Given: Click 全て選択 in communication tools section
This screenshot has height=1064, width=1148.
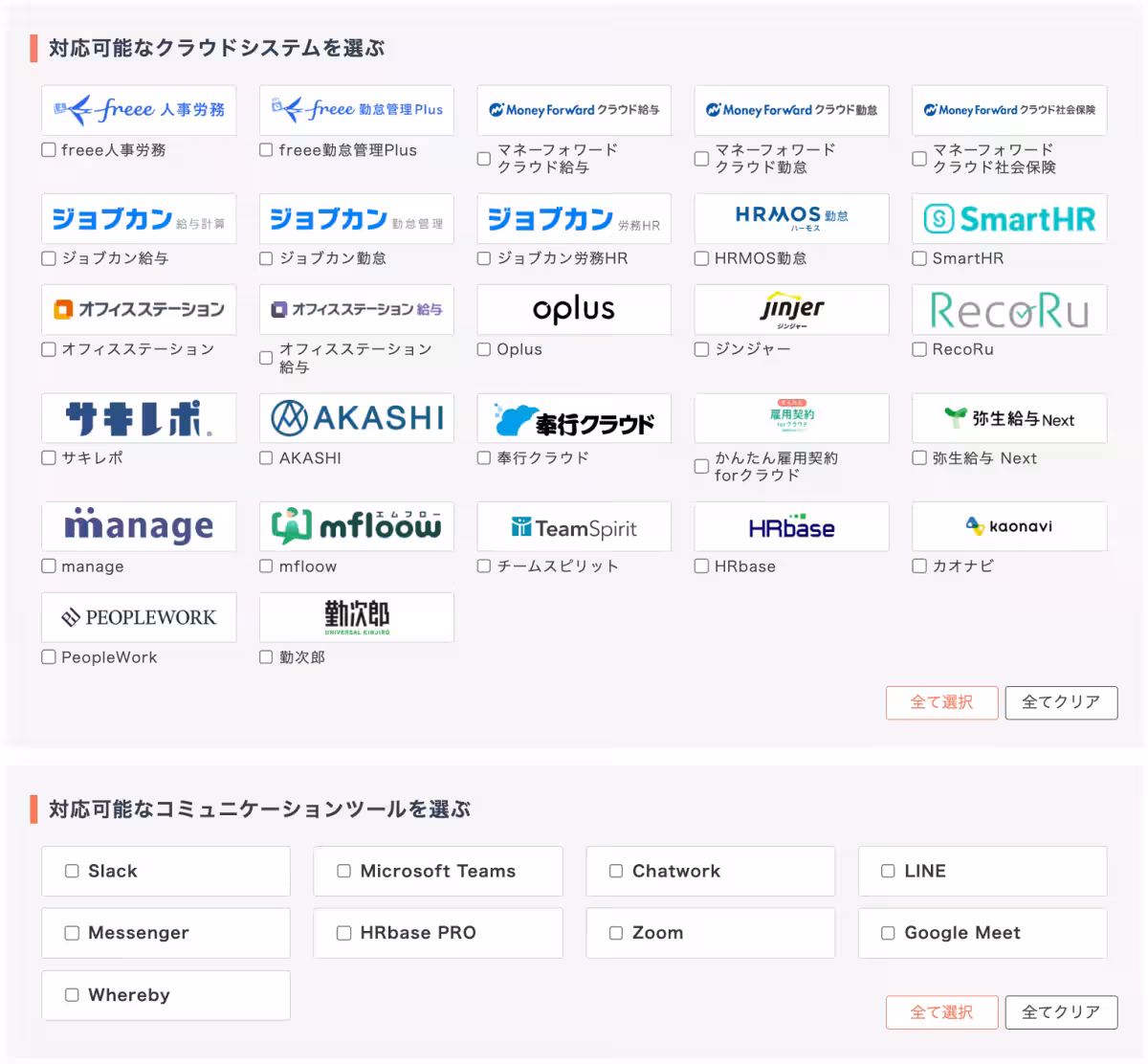Looking at the screenshot, I should 941,1012.
